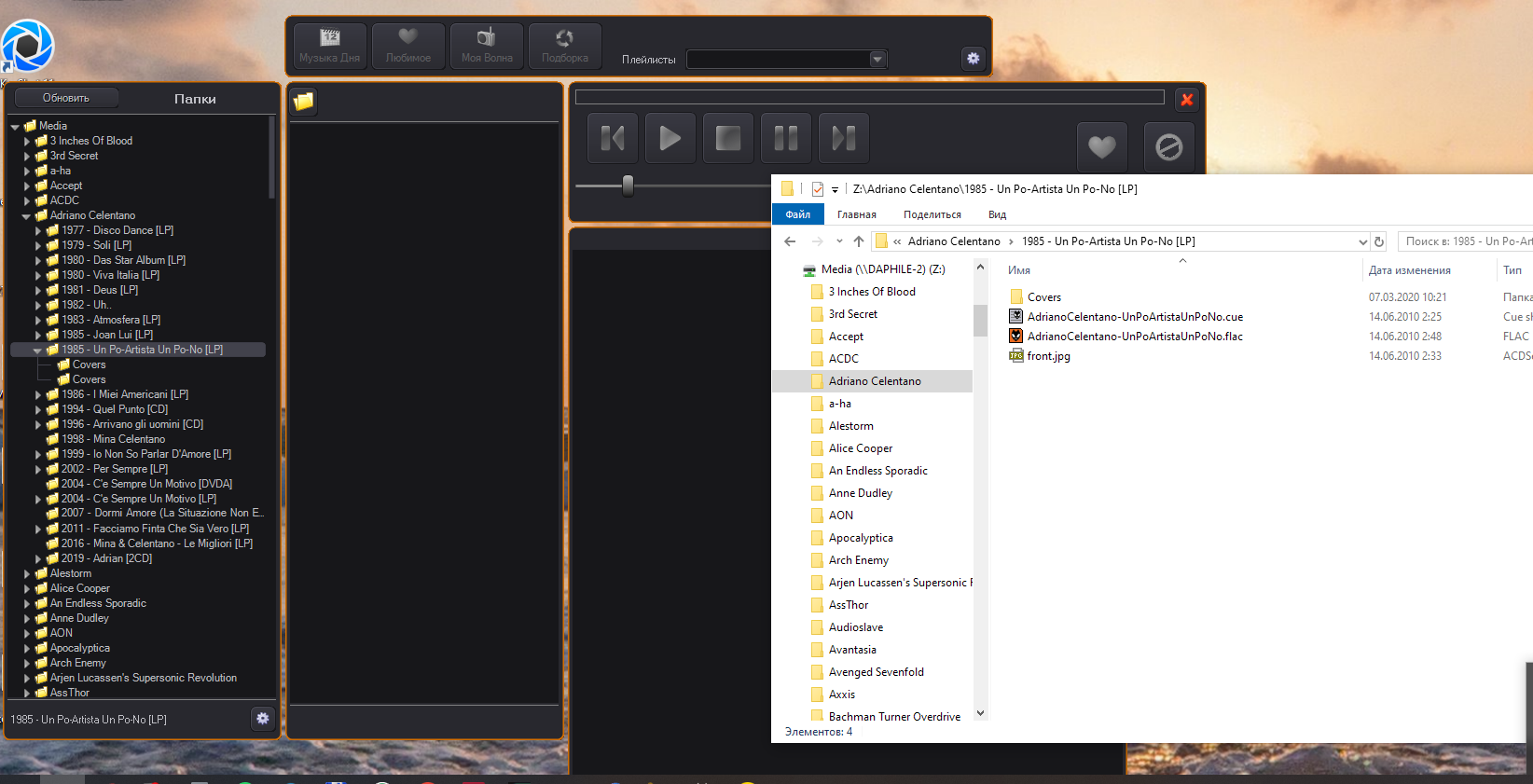This screenshot has height=784, width=1533.
Task: Select 3rd Secret folder in player tree
Action: [x=74, y=156]
